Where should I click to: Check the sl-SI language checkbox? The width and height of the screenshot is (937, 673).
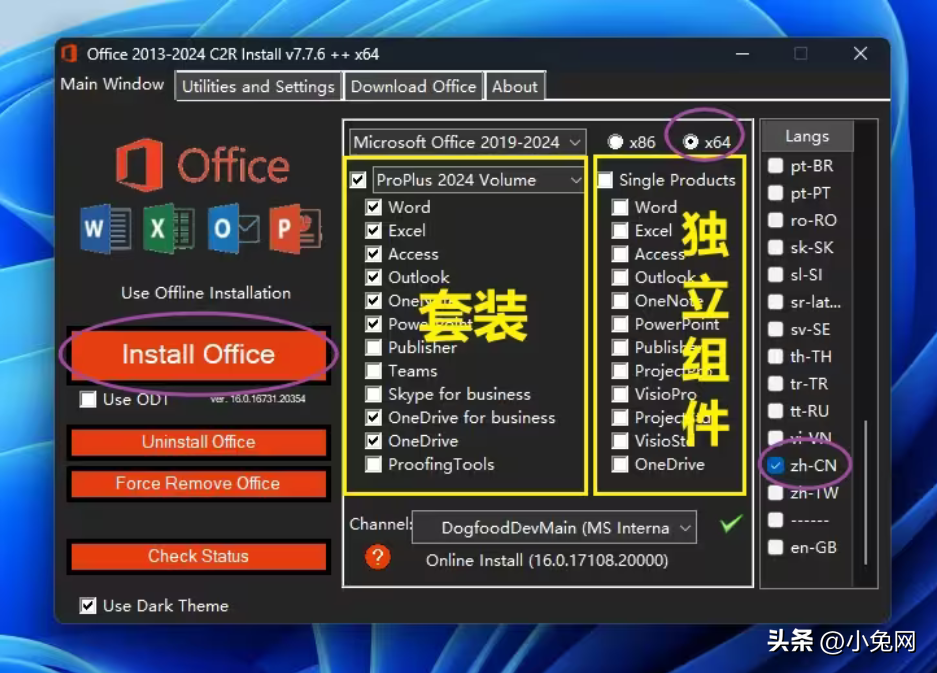pos(776,274)
